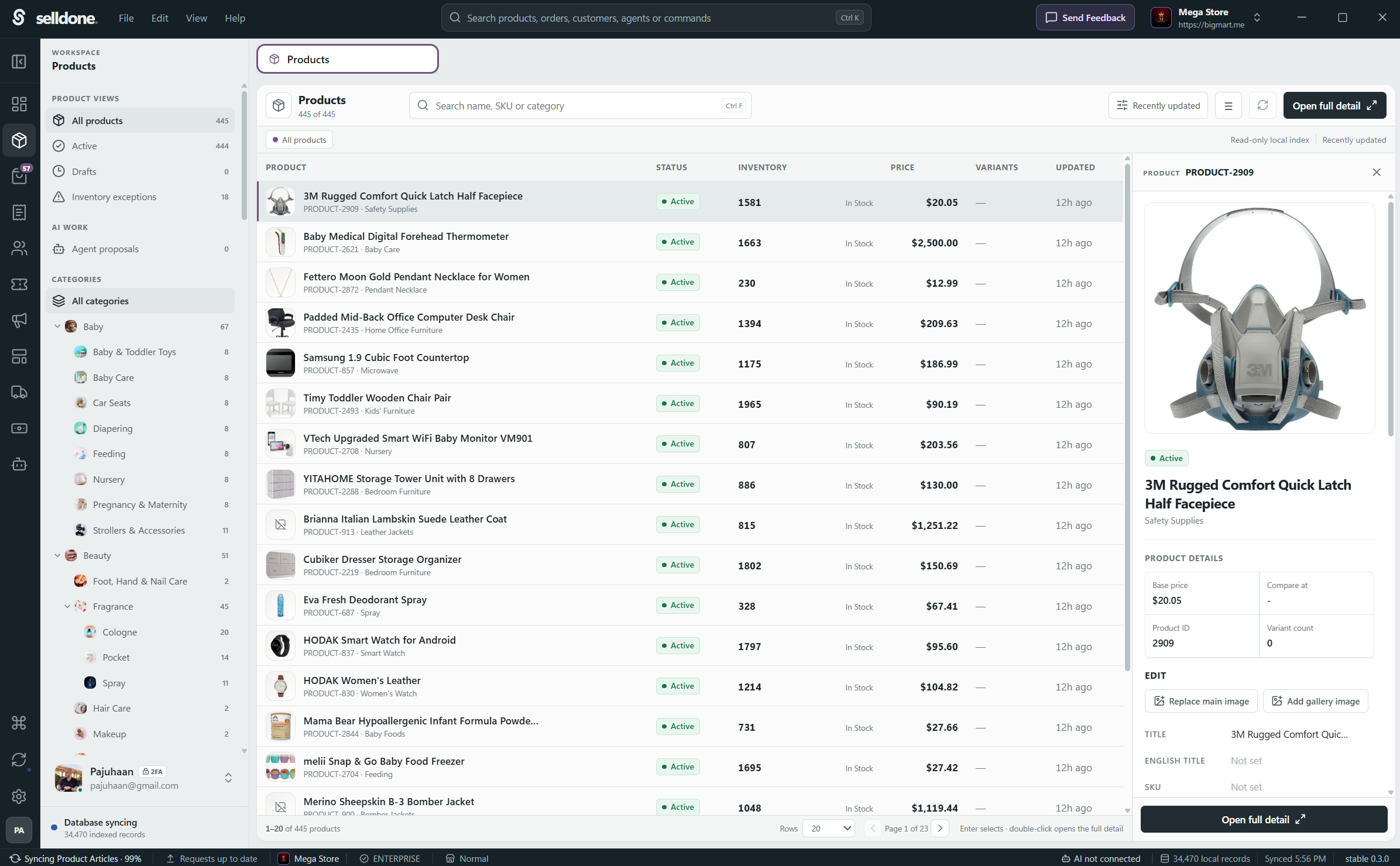1400x866 pixels.
Task: Collapse the sidebar panel icon
Action: [19, 61]
